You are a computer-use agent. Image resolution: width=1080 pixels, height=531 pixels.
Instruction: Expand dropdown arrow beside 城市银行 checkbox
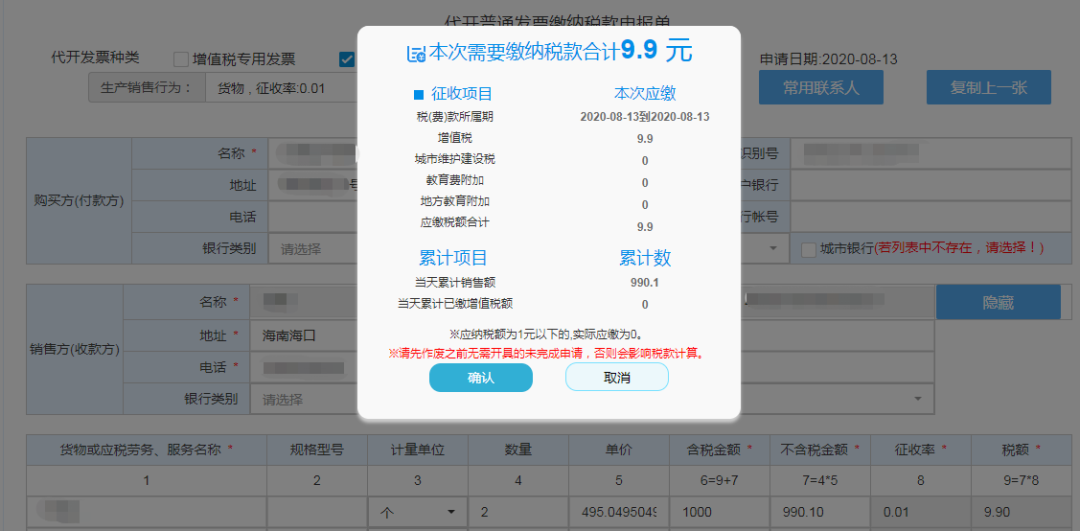[x=773, y=249]
